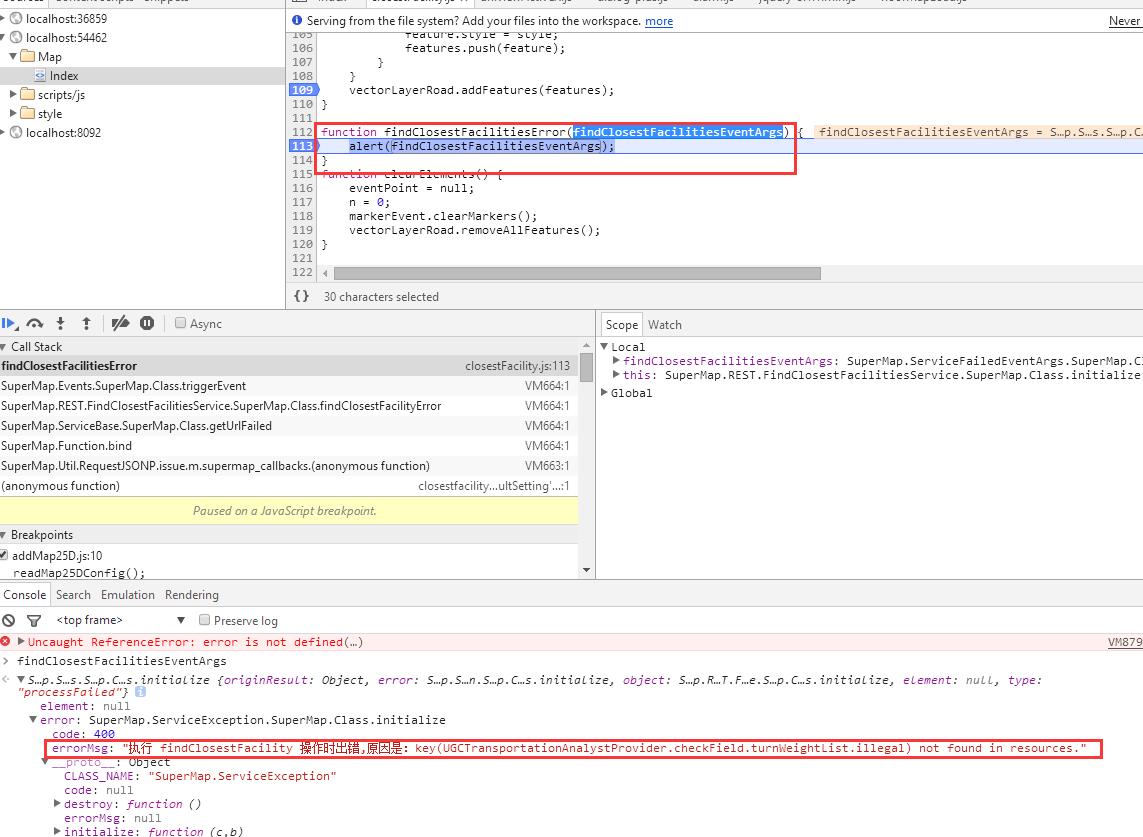This screenshot has width=1143, height=837.
Task: Collapse the Call Stack section
Action: pos(4,347)
